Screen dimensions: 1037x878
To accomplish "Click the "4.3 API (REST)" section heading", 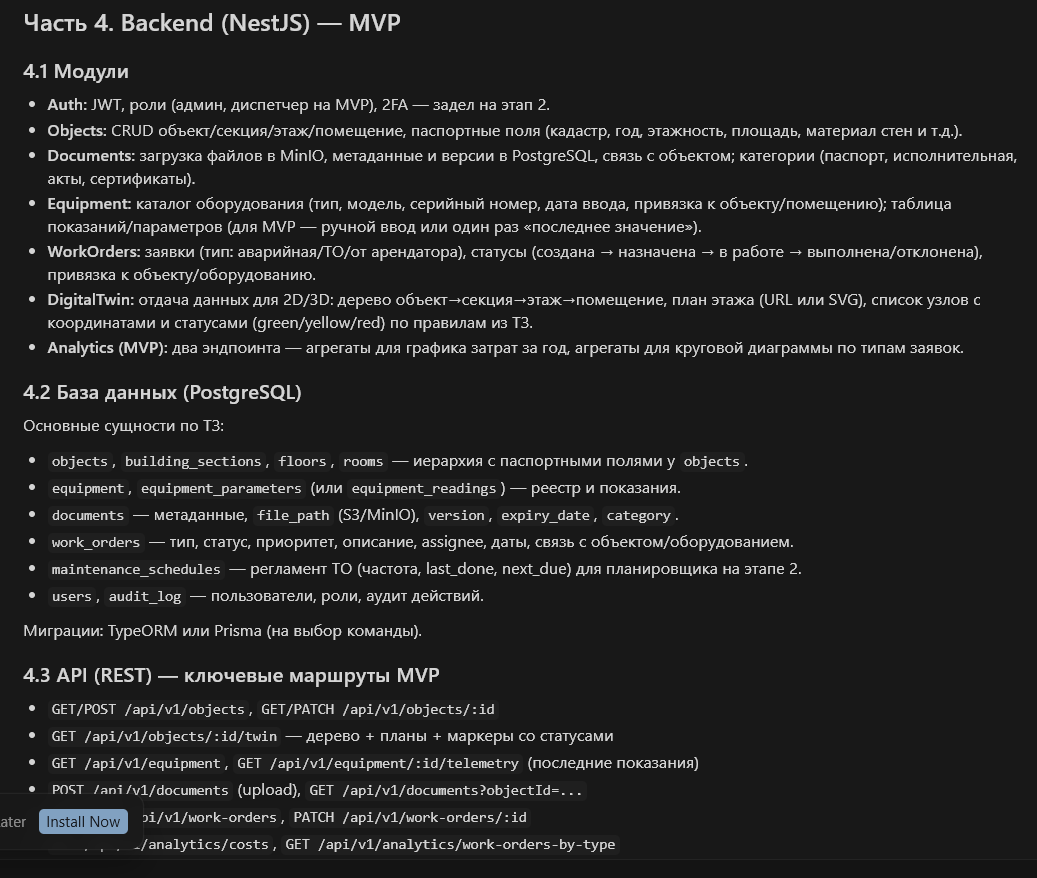I will point(231,675).
